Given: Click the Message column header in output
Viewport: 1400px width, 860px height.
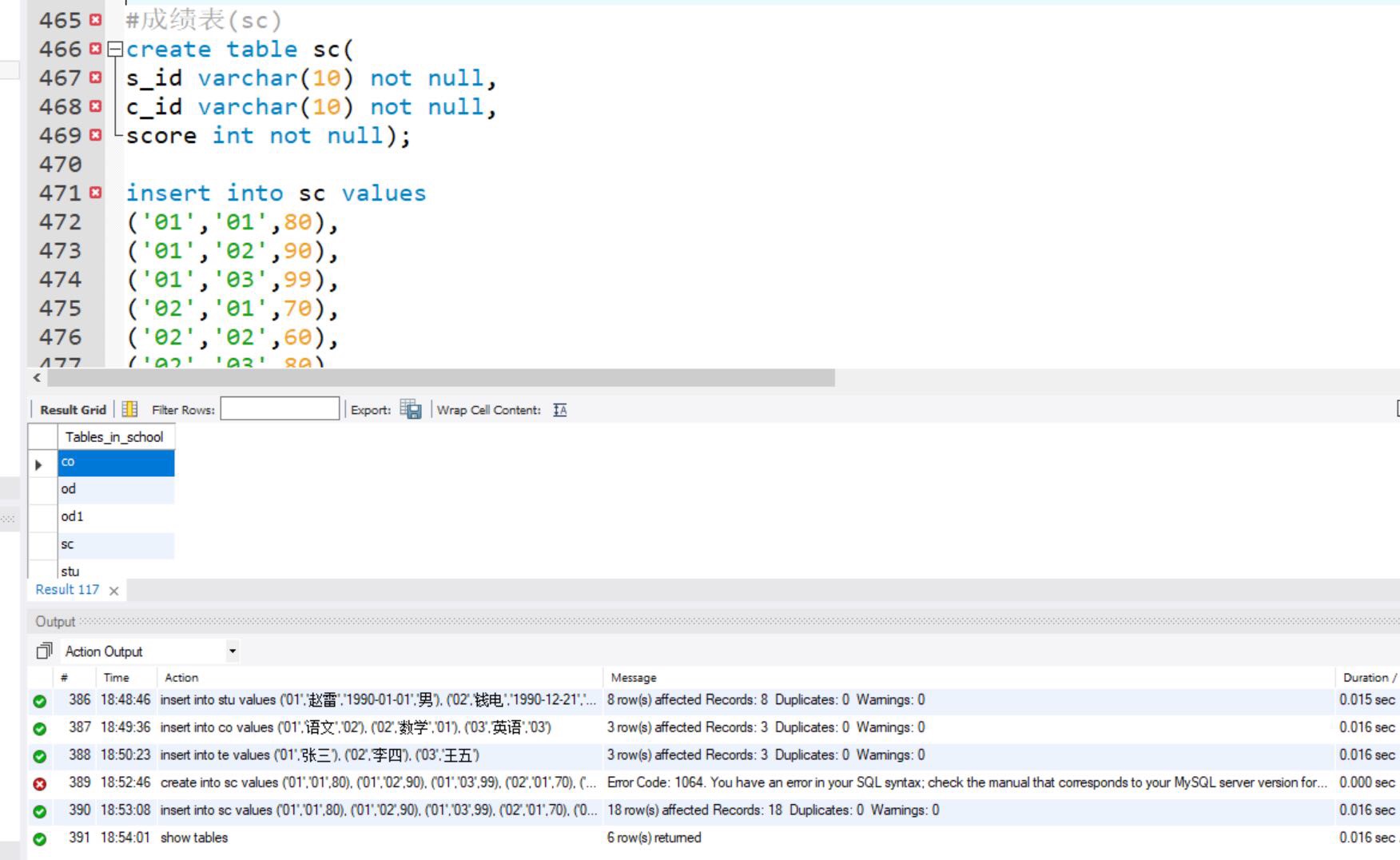Looking at the screenshot, I should tap(634, 678).
